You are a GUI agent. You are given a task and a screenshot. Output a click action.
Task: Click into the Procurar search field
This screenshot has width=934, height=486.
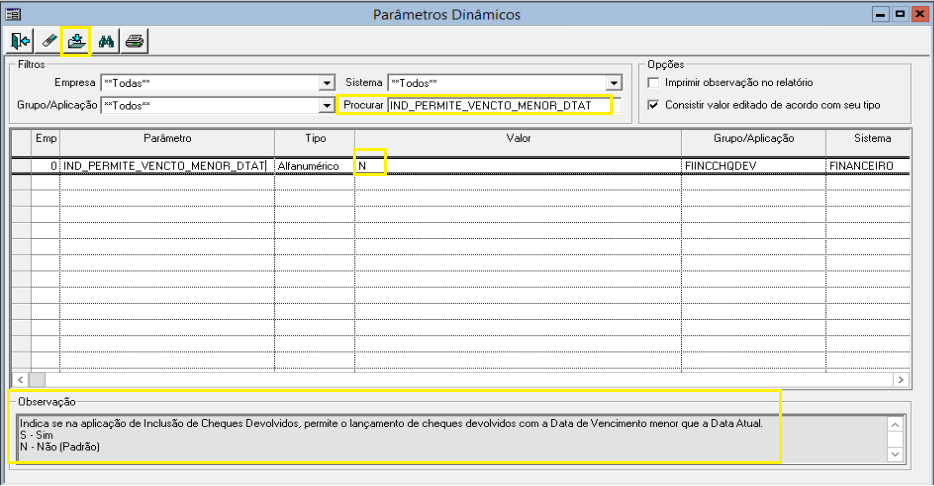pos(504,105)
